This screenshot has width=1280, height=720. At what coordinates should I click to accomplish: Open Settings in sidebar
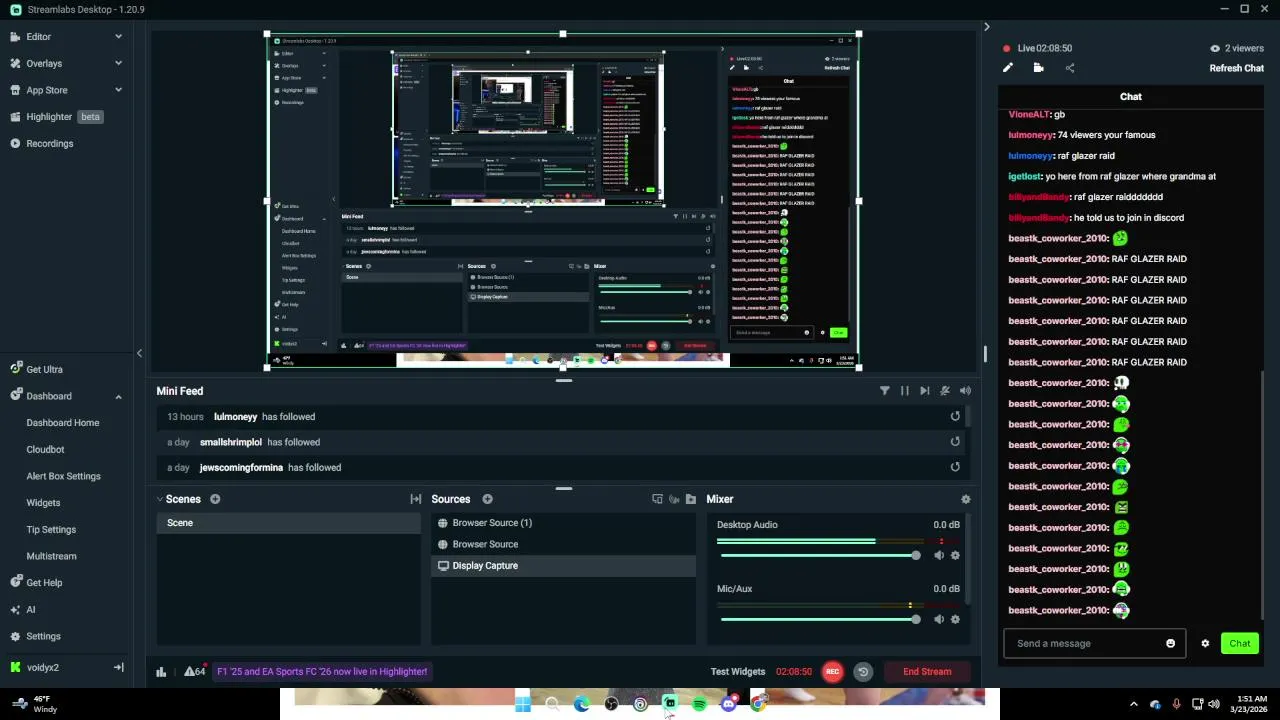coord(43,637)
